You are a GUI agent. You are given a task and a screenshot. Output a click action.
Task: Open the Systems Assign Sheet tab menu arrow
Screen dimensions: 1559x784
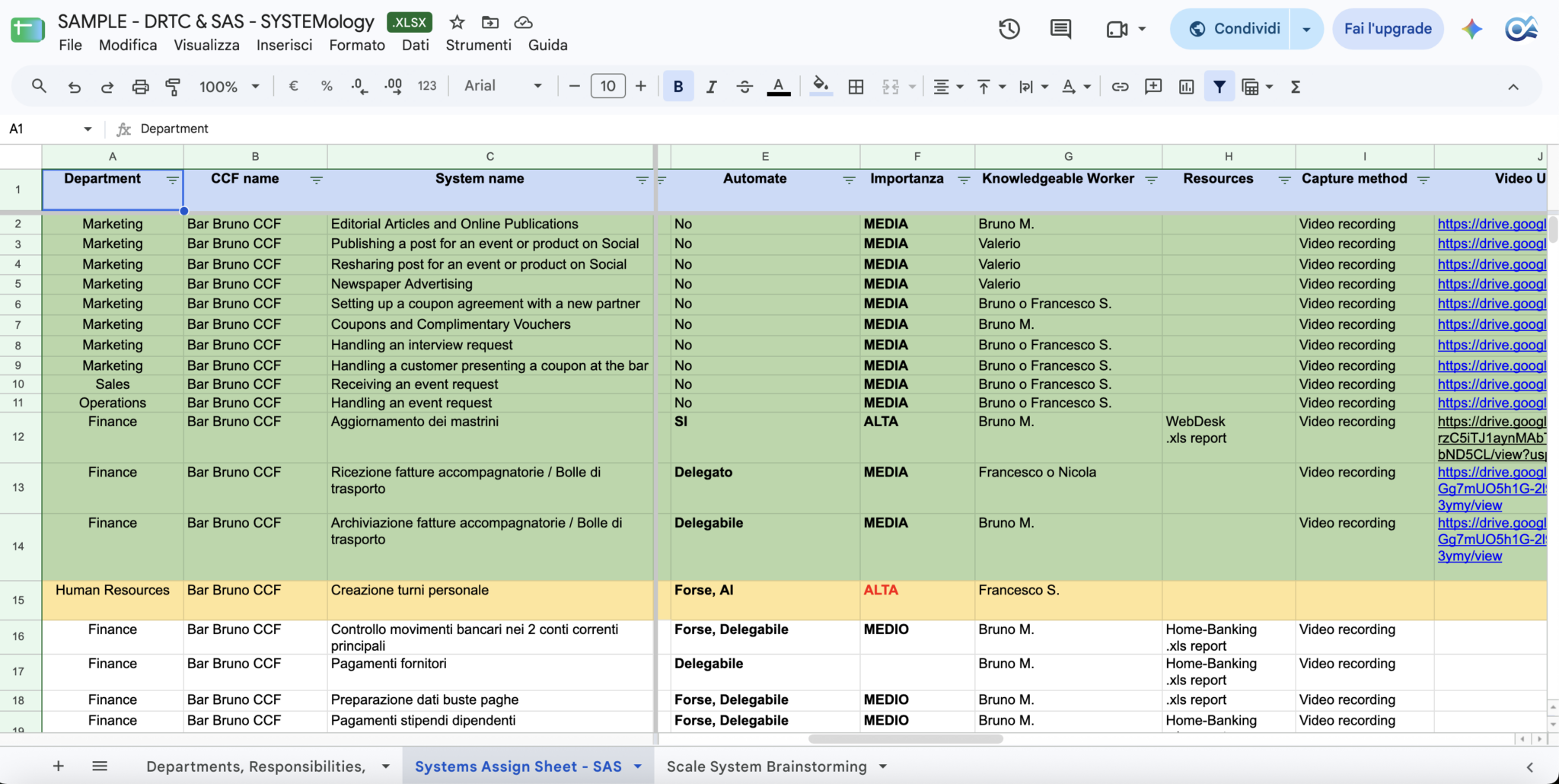coord(638,766)
